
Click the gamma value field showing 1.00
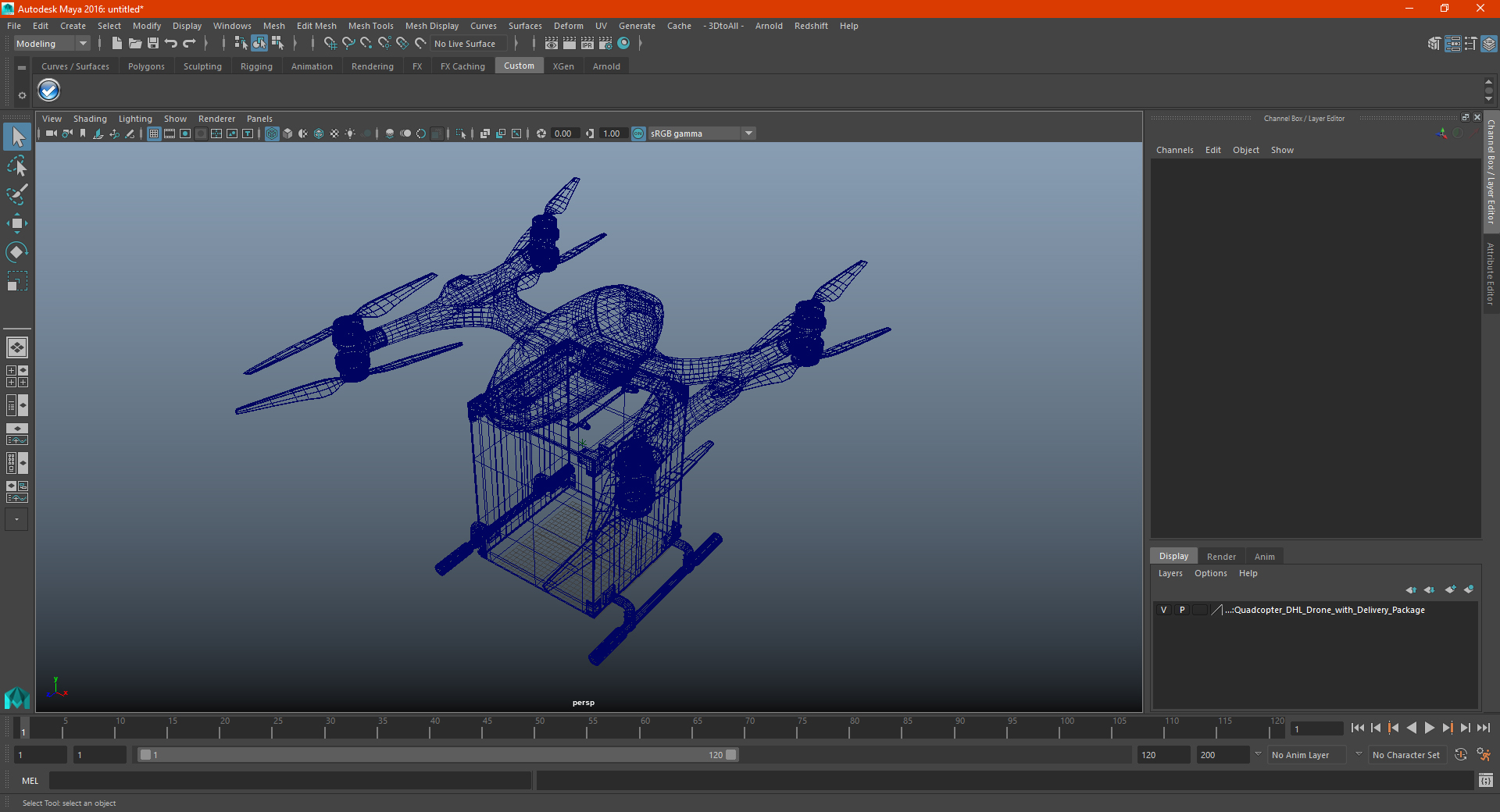click(612, 134)
